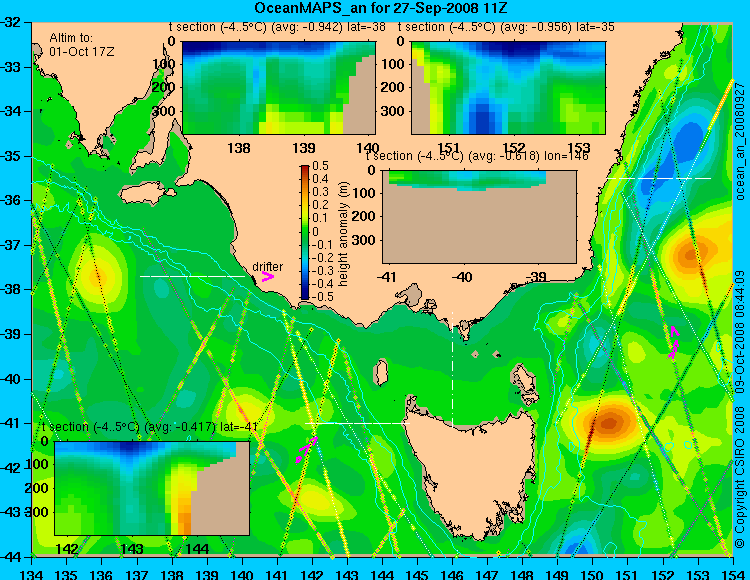750x580 pixels.
Task: Click the longitude axis label '136'
Action: click(x=101, y=574)
